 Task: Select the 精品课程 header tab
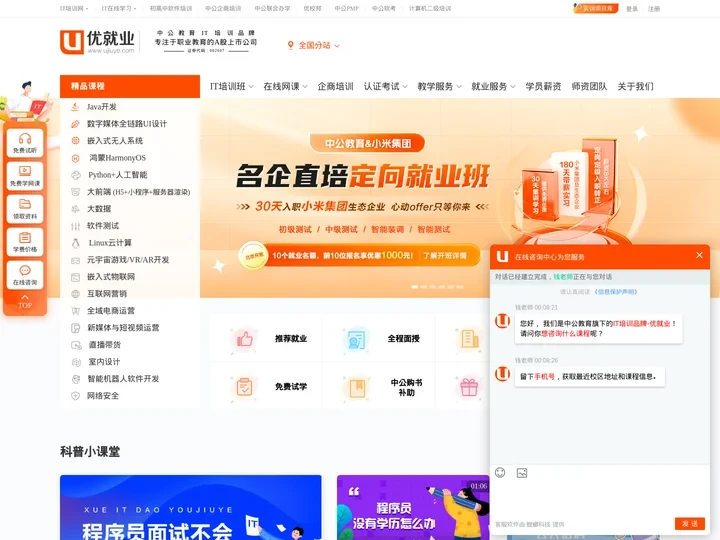[x=130, y=86]
